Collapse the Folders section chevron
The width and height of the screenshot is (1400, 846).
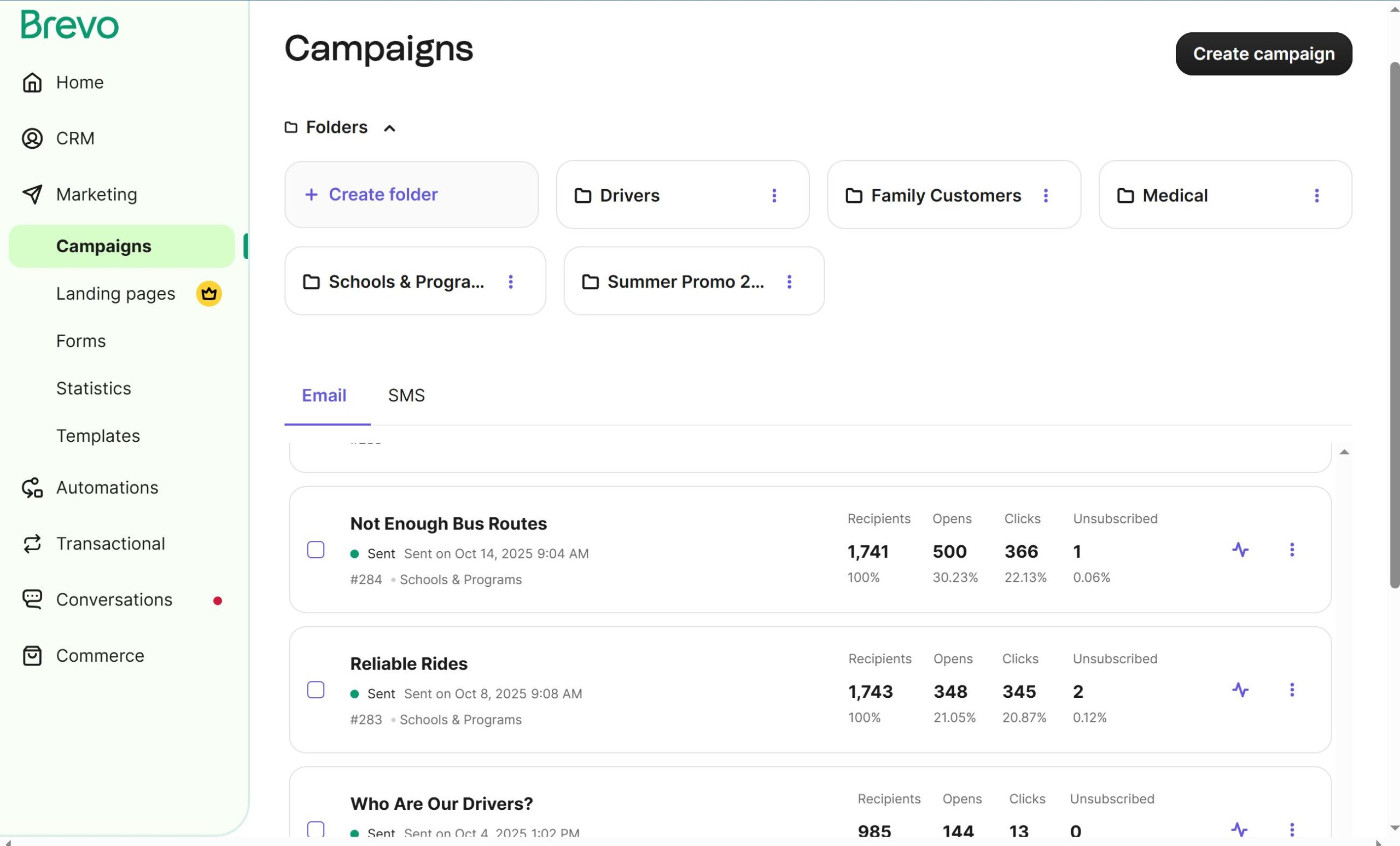(x=389, y=129)
